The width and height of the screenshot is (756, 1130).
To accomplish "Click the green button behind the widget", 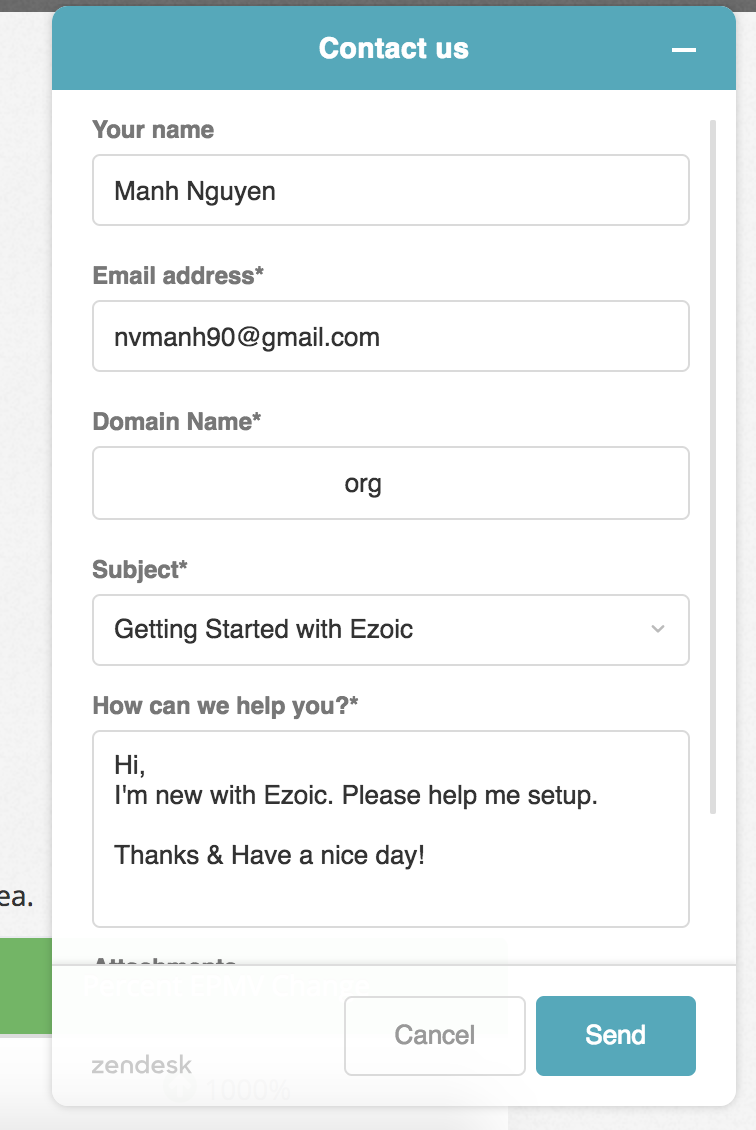I will 26,986.
